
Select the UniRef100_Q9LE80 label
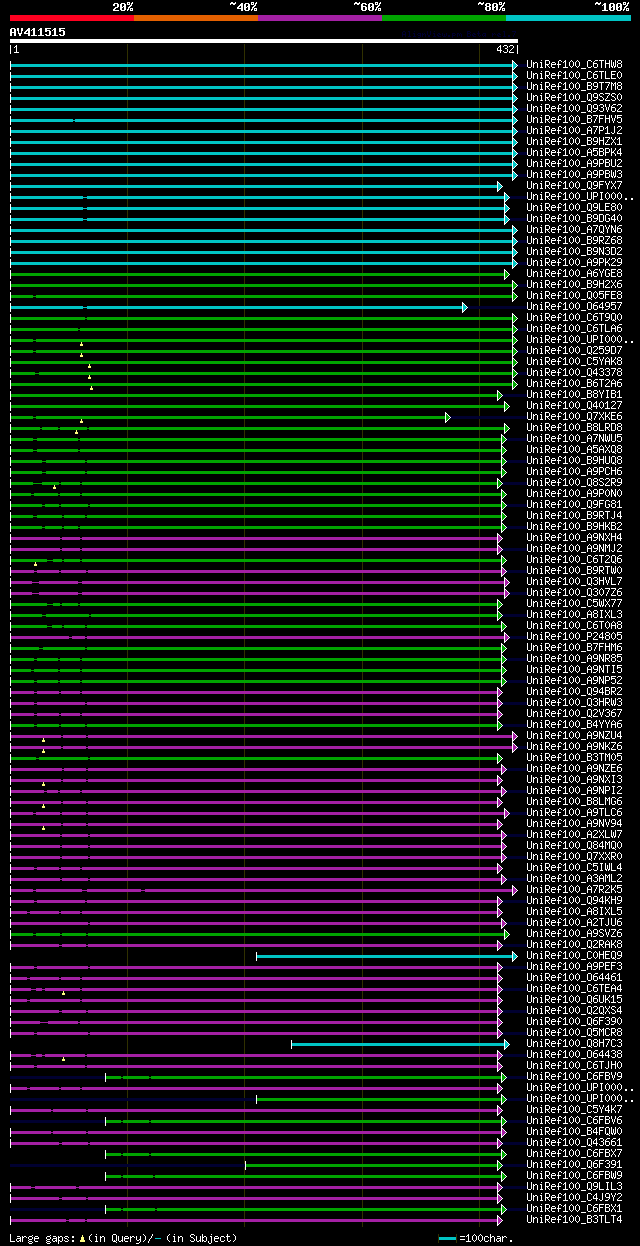tap(574, 207)
